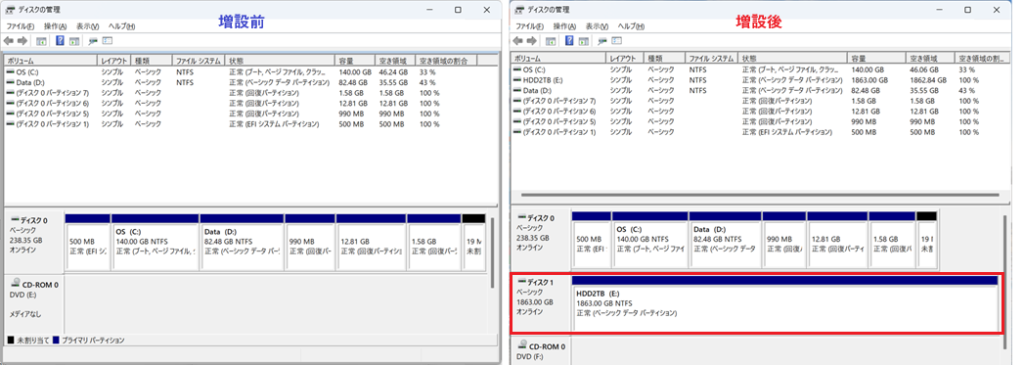Image resolution: width=1024 pixels, height=365 pixels.
Task: Maximize the 増設後 ディスクの管理 window
Action: [x=968, y=10]
